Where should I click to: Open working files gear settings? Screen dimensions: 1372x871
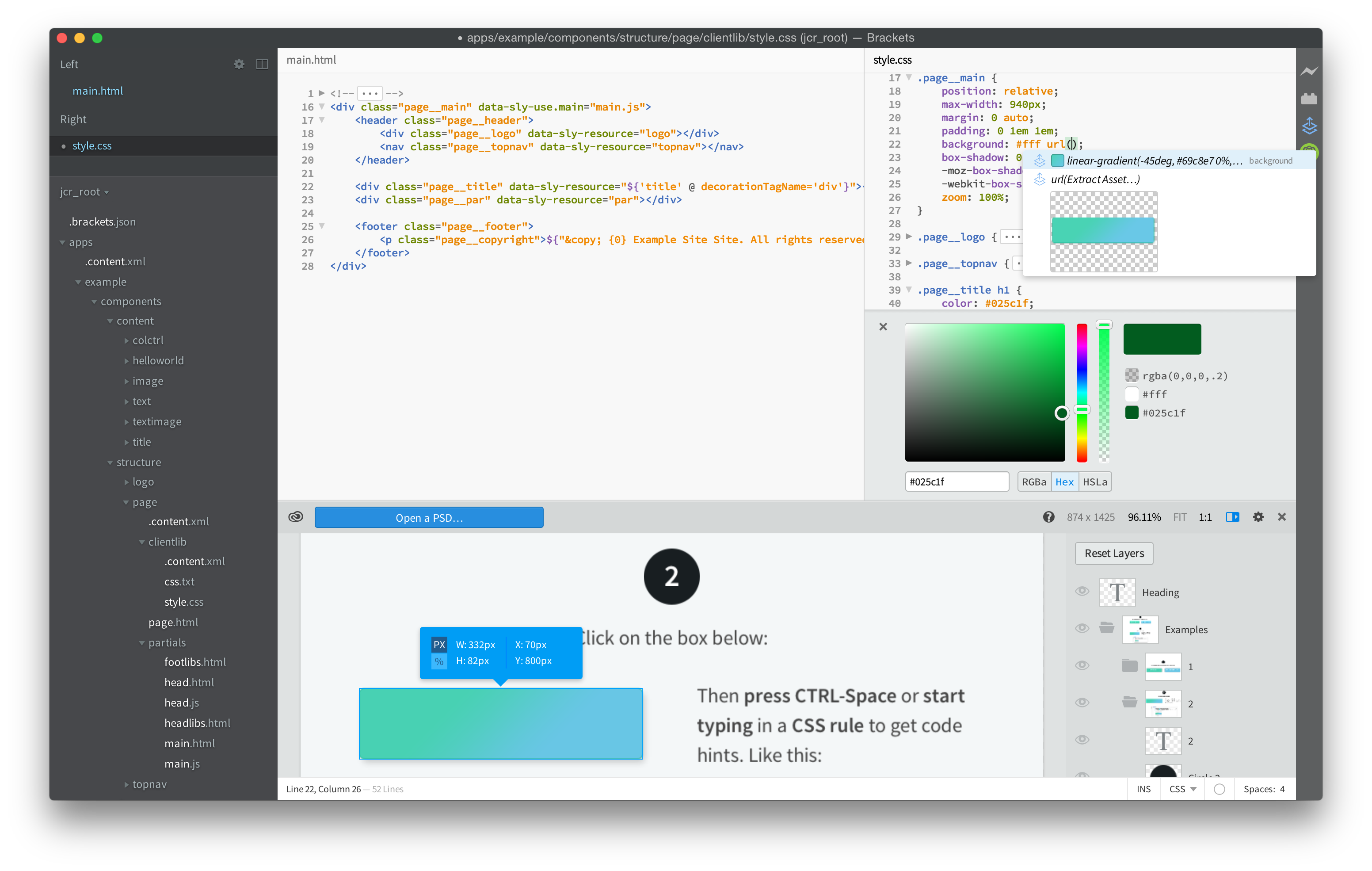click(x=239, y=65)
